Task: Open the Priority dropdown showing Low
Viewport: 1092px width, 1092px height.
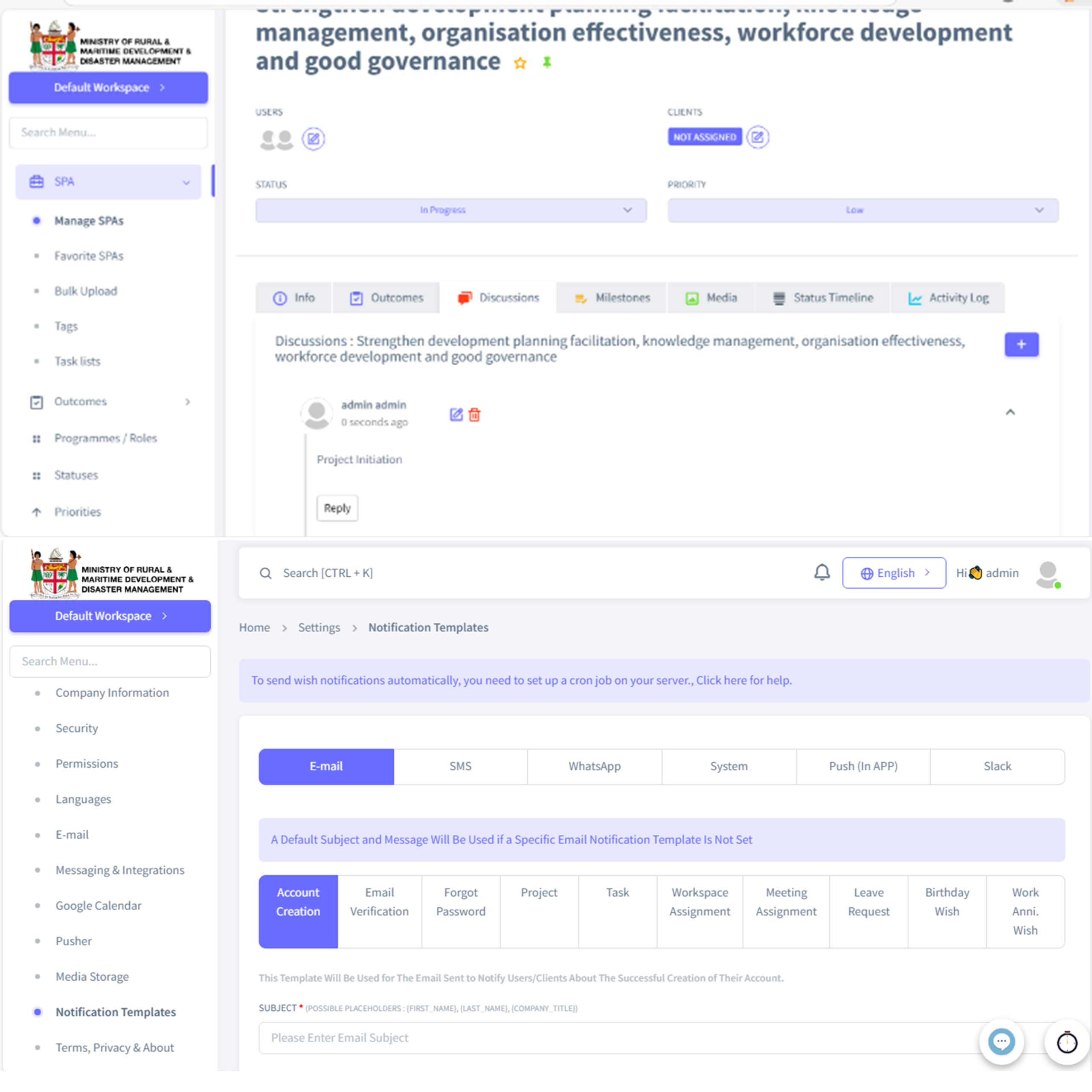Action: point(863,210)
